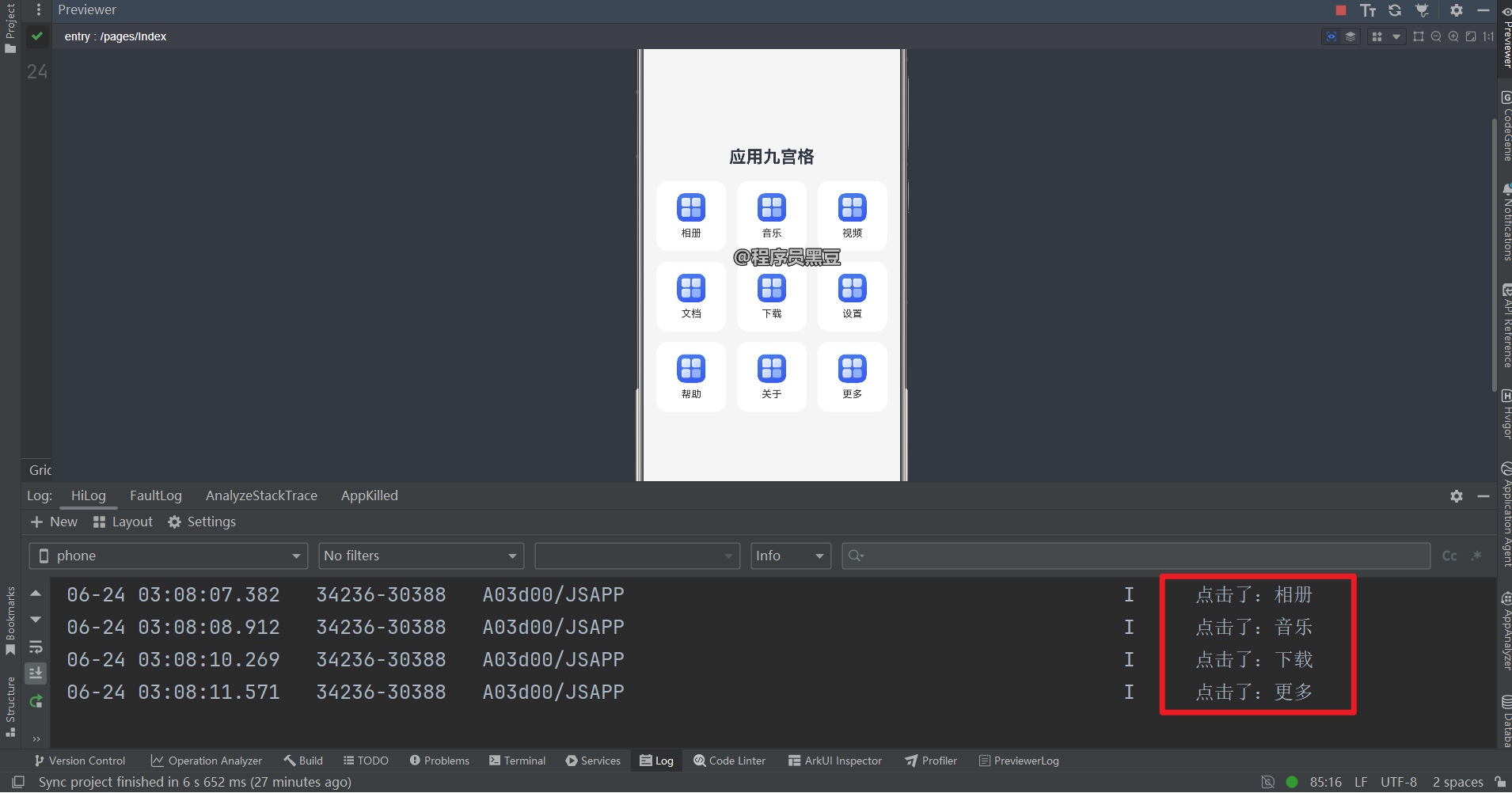Open the phone device dropdown
Viewport: 1512px width, 793px height.
169,556
